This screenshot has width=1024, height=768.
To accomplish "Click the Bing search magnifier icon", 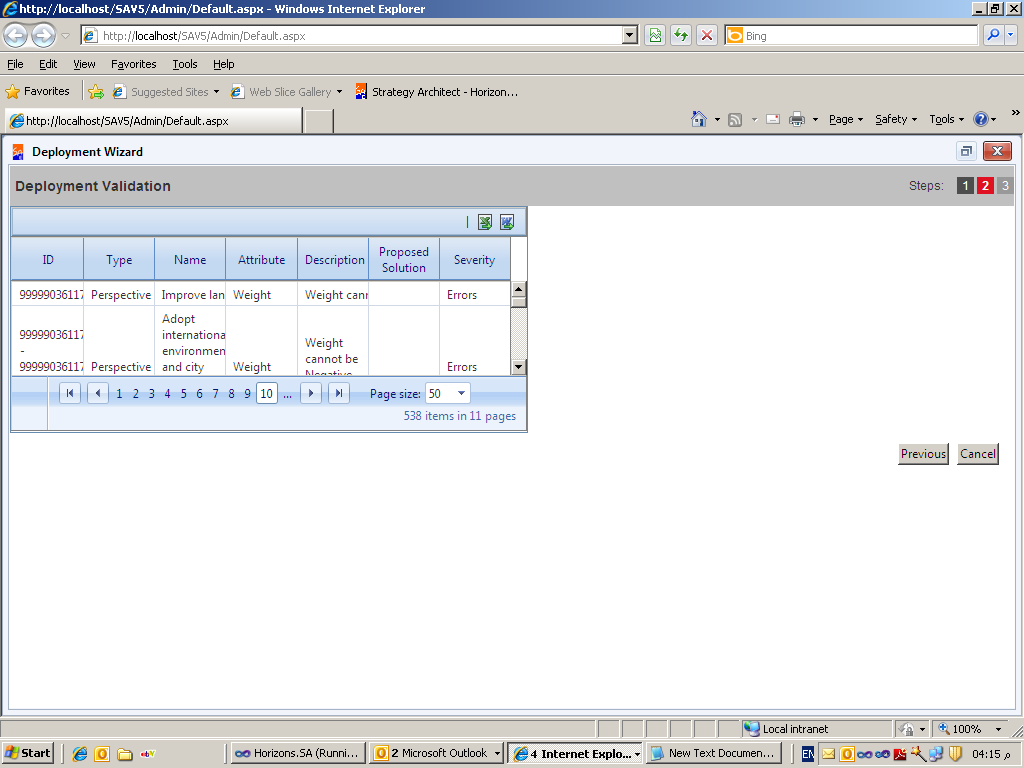I will click(993, 35).
